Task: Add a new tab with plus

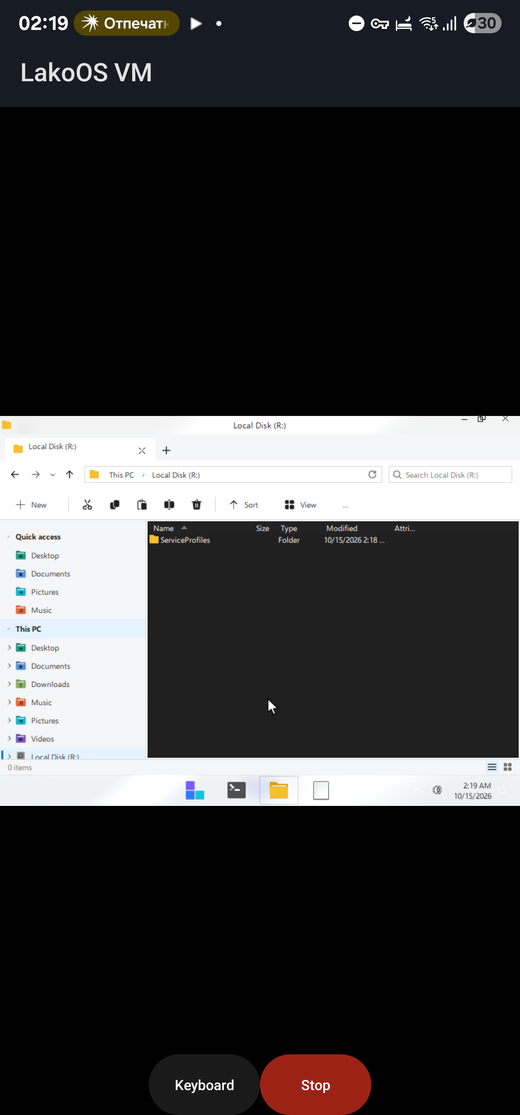Action: point(166,450)
